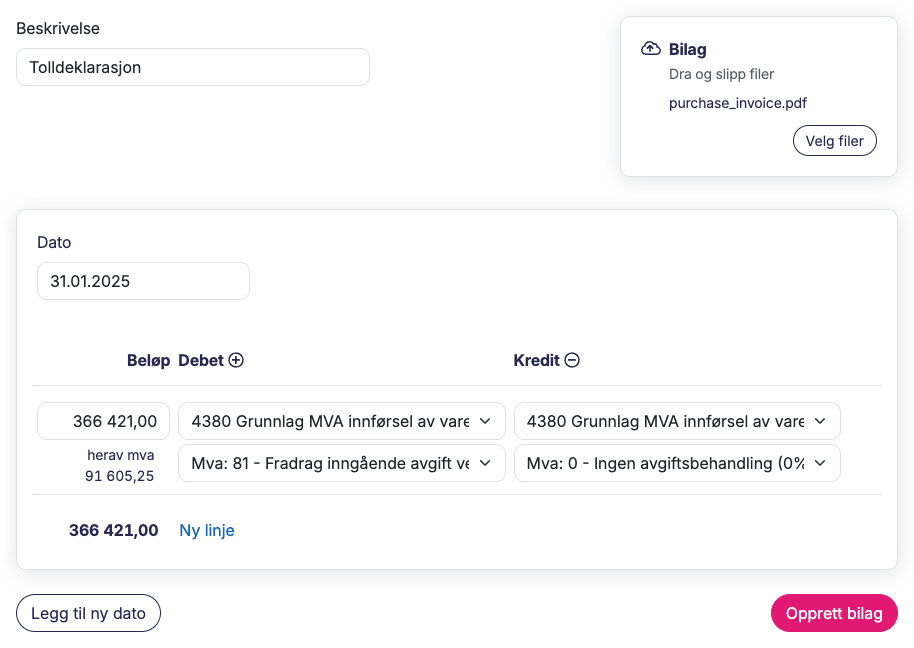Viewport: 914px width, 648px height.
Task: Click the cloud upload icon beside Bilag
Action: (651, 49)
